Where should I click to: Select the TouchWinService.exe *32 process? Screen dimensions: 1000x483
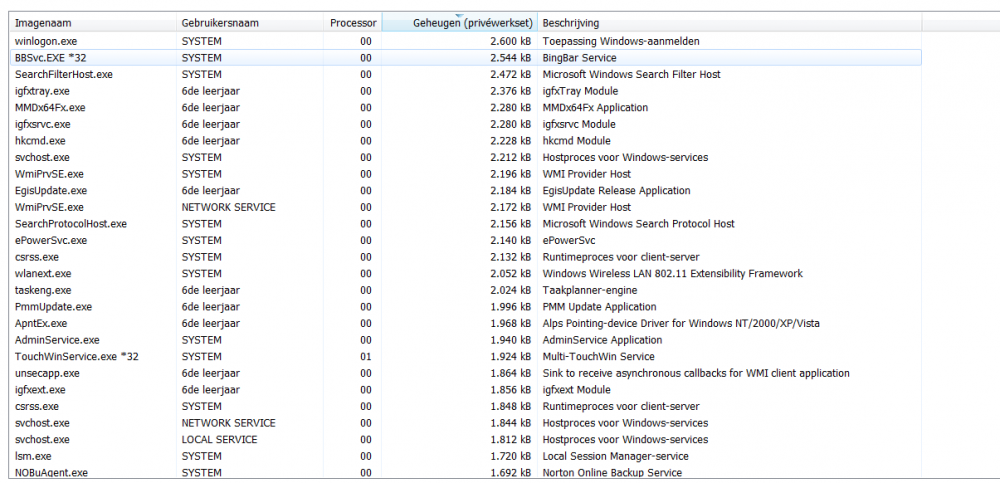(x=76, y=357)
